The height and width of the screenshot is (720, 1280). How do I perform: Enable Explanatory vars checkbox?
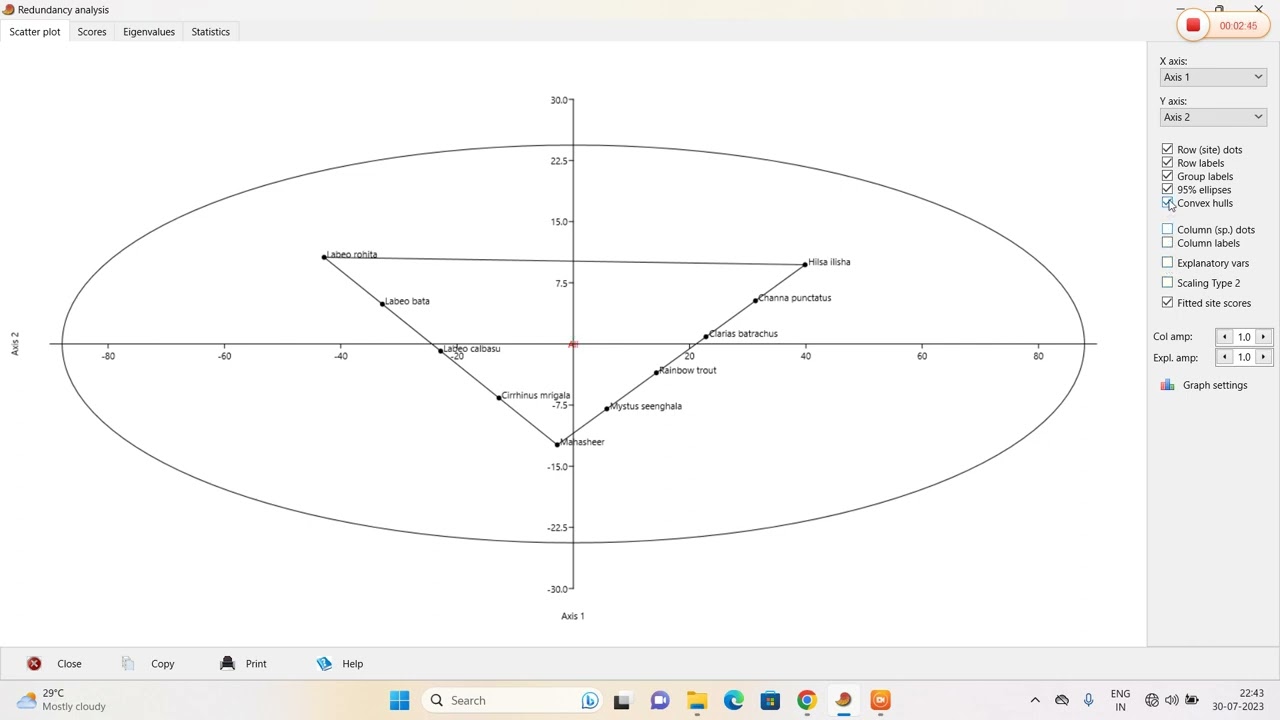click(1167, 263)
